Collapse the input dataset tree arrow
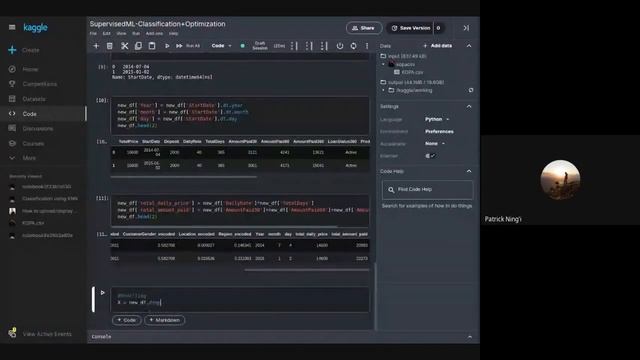 [x=383, y=64]
